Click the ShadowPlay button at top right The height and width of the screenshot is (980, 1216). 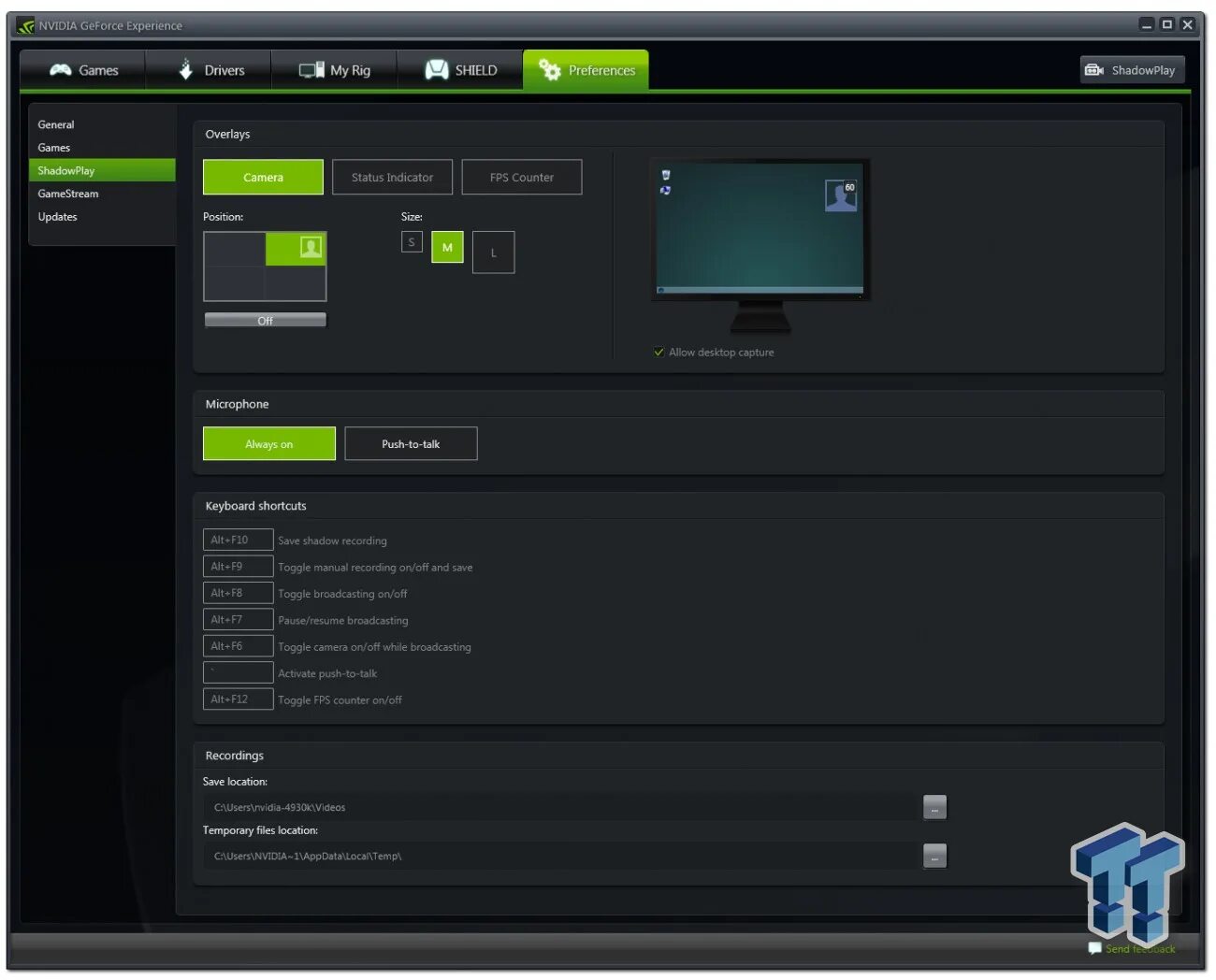[1132, 70]
